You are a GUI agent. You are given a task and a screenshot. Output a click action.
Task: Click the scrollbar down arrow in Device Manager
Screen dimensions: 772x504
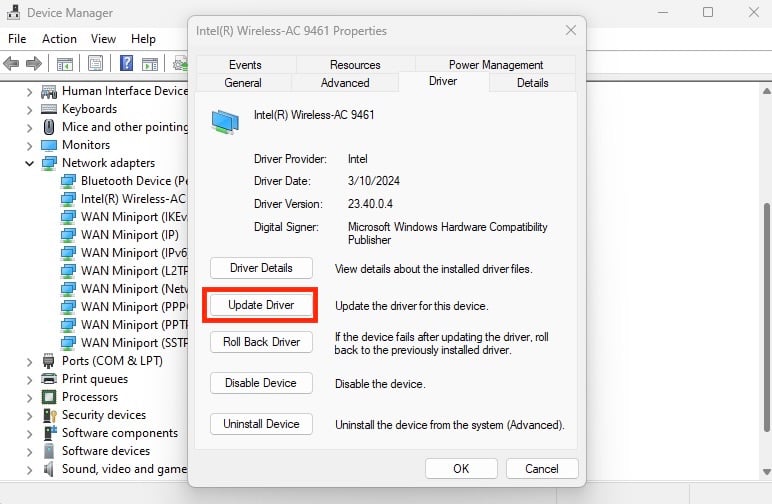point(767,472)
